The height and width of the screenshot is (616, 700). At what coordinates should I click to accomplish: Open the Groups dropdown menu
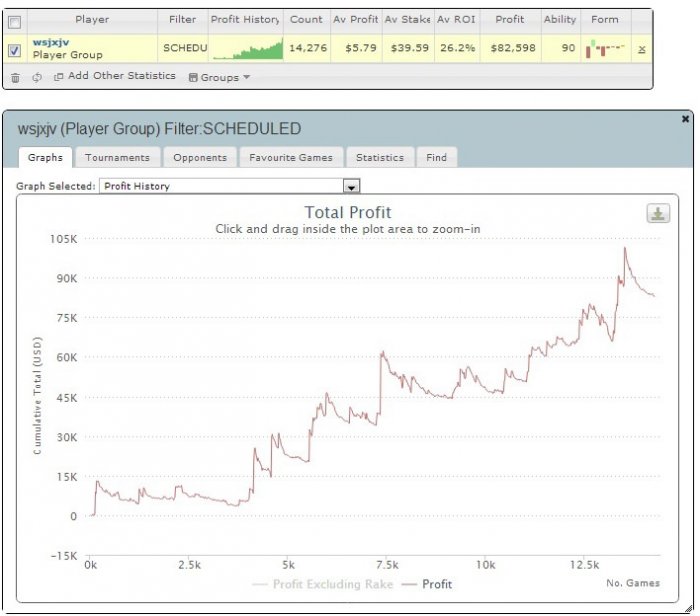click(219, 77)
